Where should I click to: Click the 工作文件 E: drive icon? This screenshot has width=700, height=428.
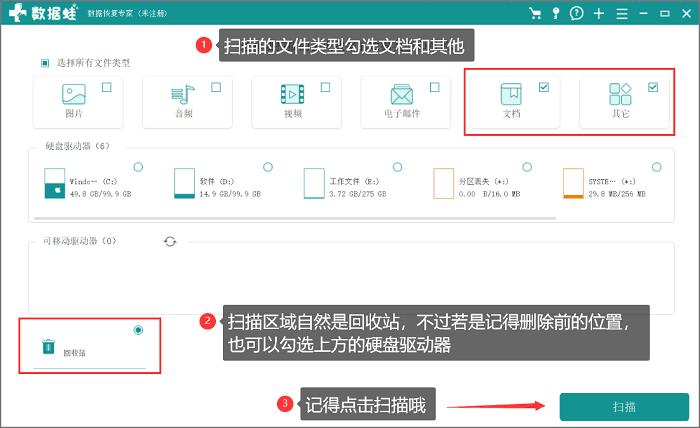(314, 183)
